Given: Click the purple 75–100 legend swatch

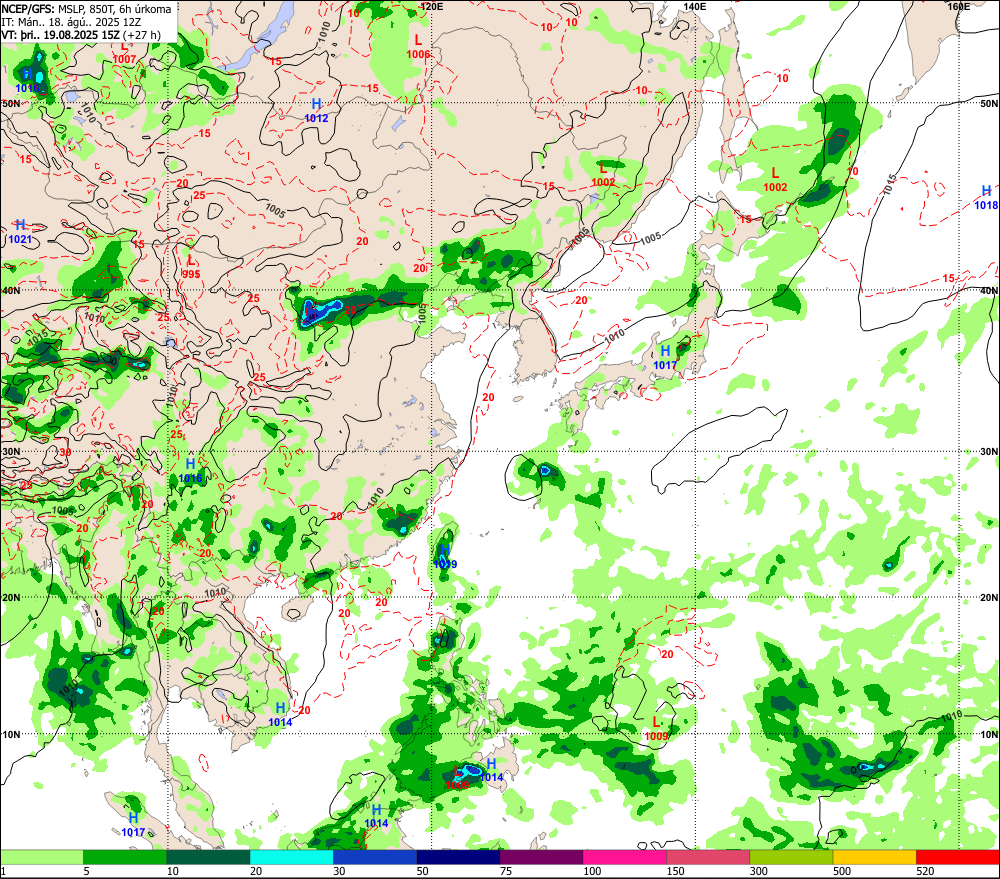Looking at the screenshot, I should (541, 857).
